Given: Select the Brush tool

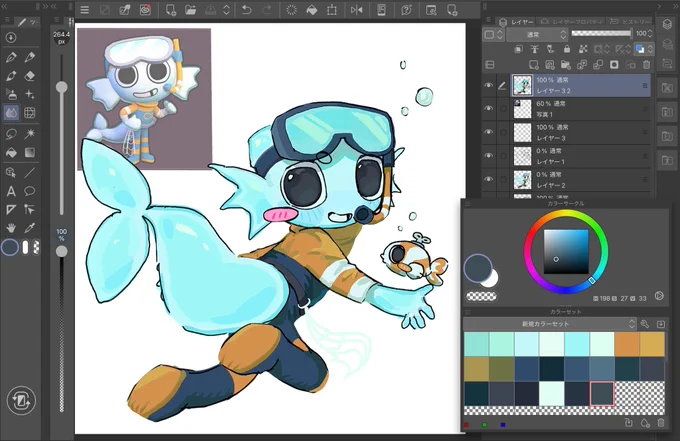Looking at the screenshot, I should tap(11, 76).
